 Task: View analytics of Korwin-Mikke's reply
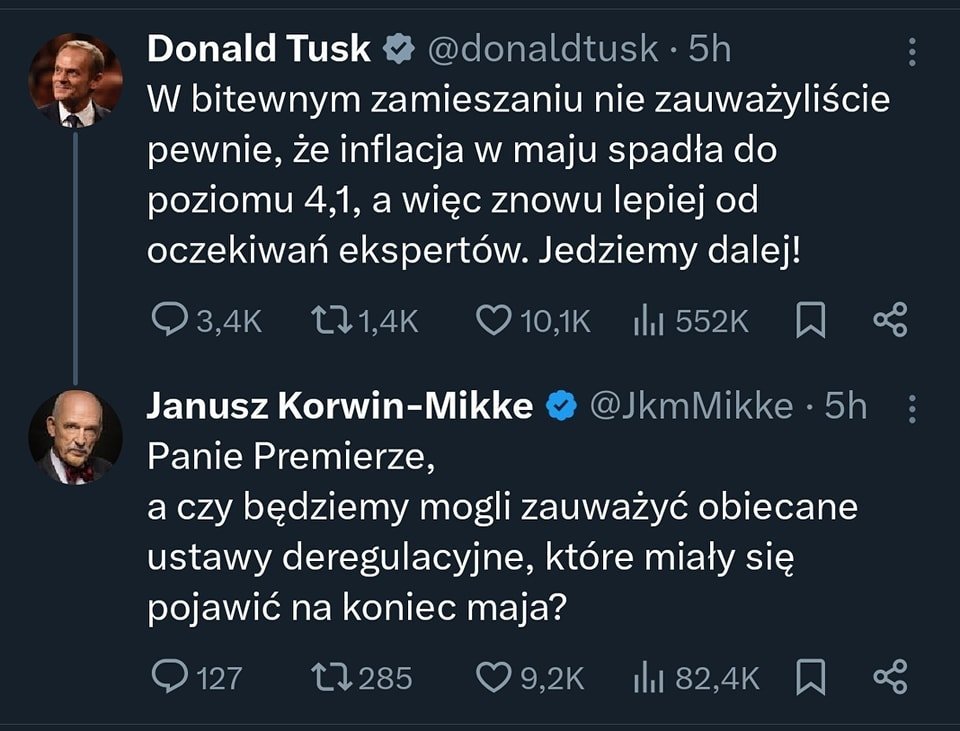pyautogui.click(x=650, y=677)
